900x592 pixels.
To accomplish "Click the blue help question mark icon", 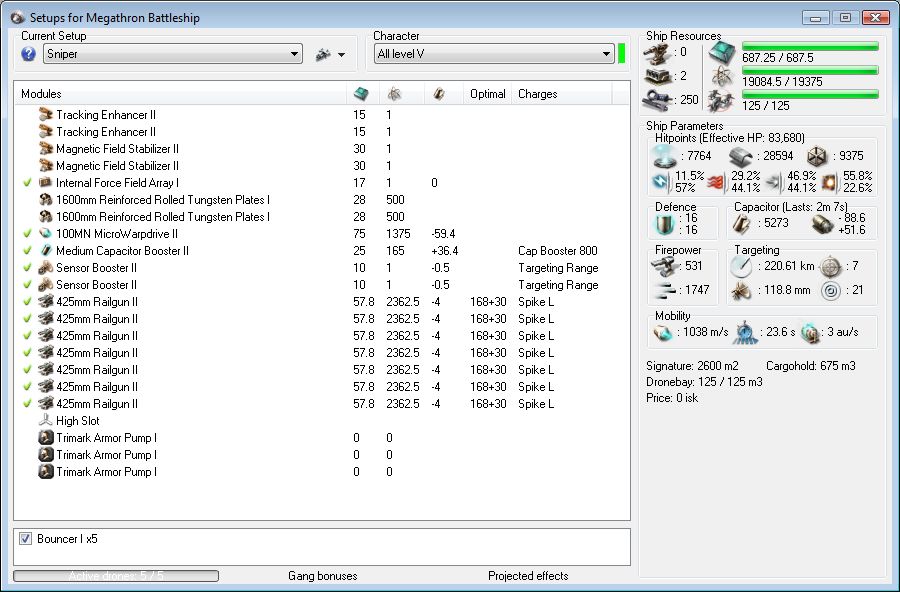I will pos(28,54).
